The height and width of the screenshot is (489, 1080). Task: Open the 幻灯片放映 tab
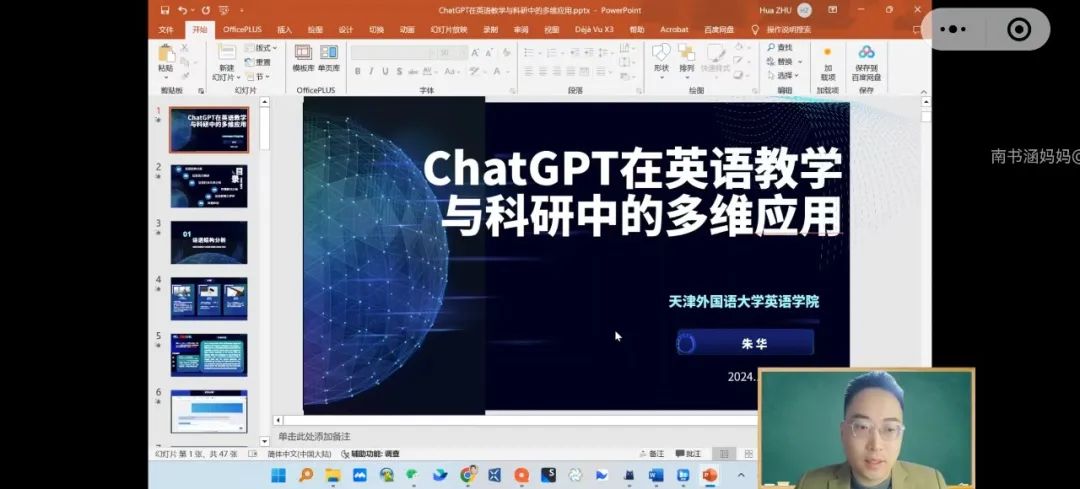[449, 30]
